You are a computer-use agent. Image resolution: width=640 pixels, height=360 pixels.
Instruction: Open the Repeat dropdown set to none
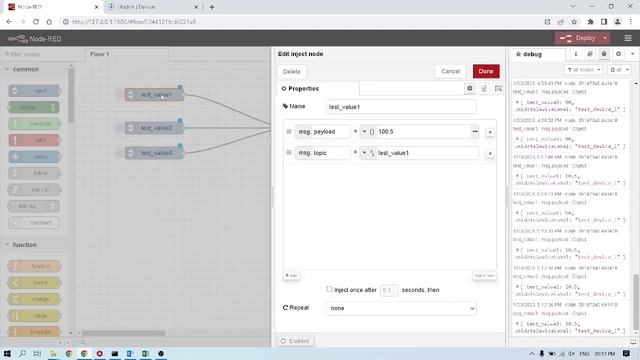tap(401, 309)
